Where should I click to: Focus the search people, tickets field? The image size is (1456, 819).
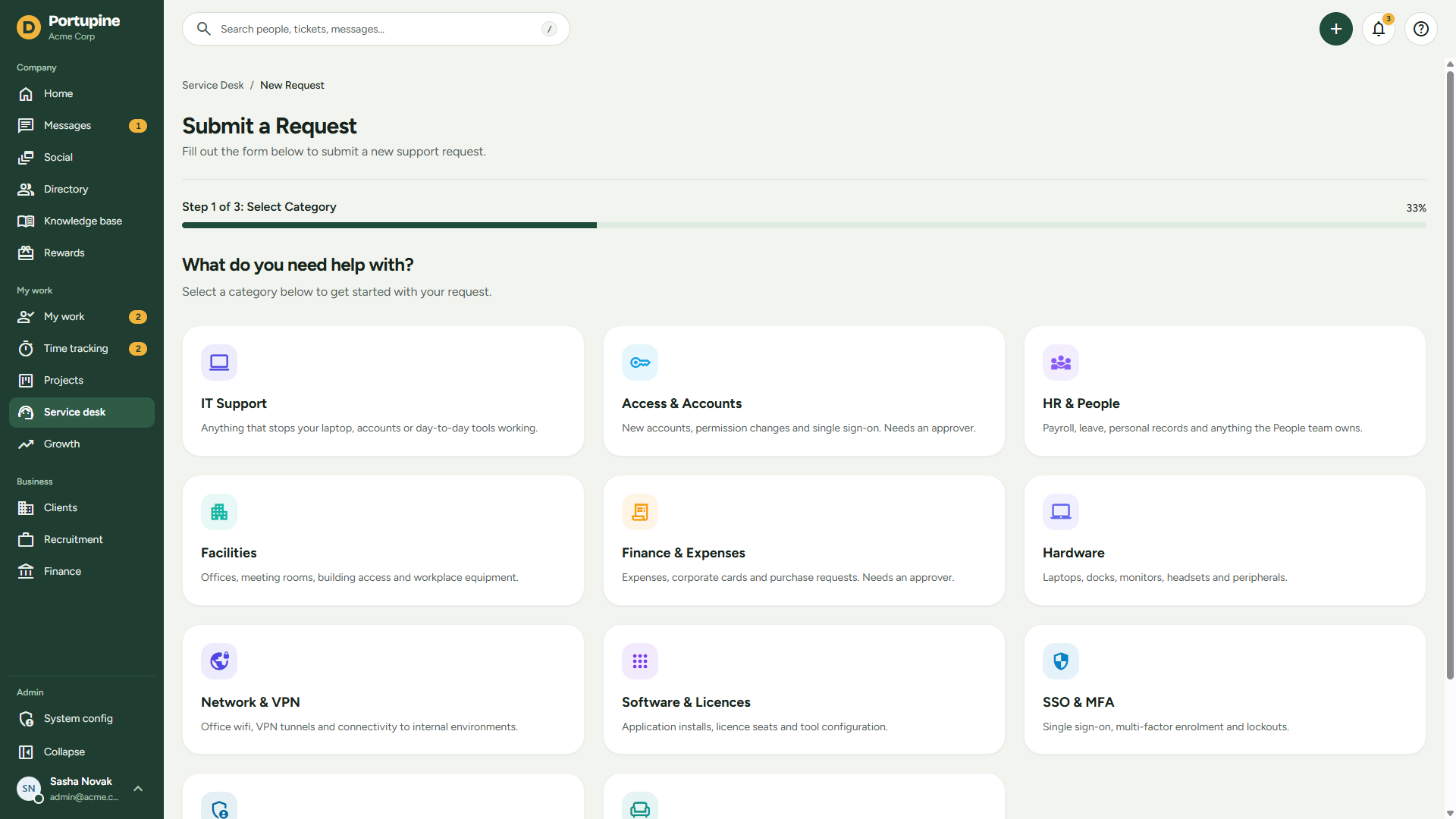point(376,29)
